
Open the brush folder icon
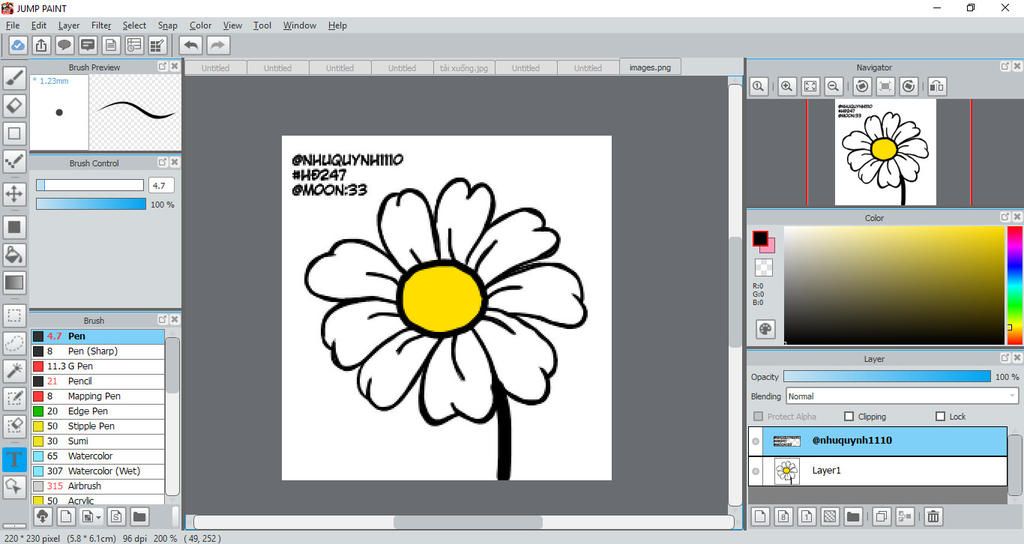tap(139, 517)
